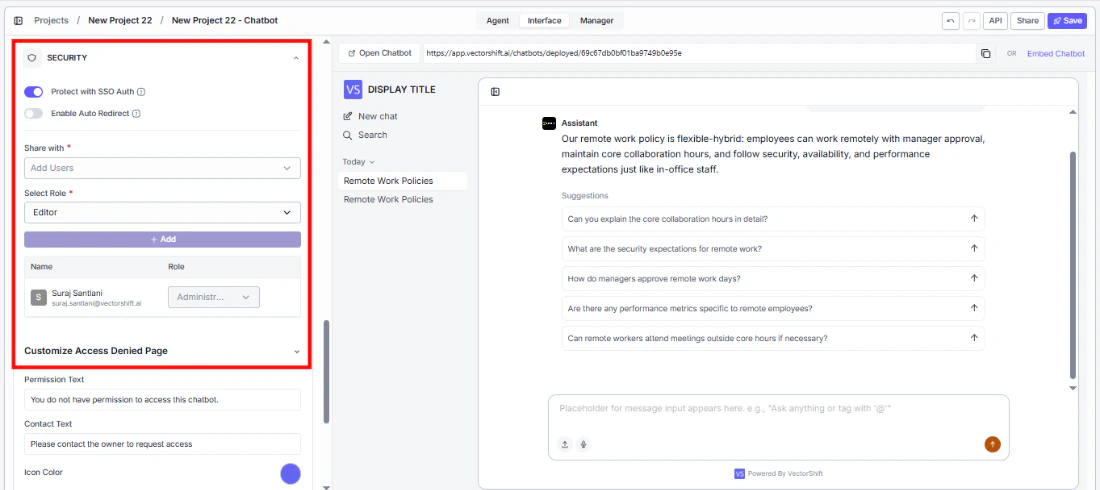Click the left panel scrollbar thumb
This screenshot has height=490, width=1100.
pos(326,371)
